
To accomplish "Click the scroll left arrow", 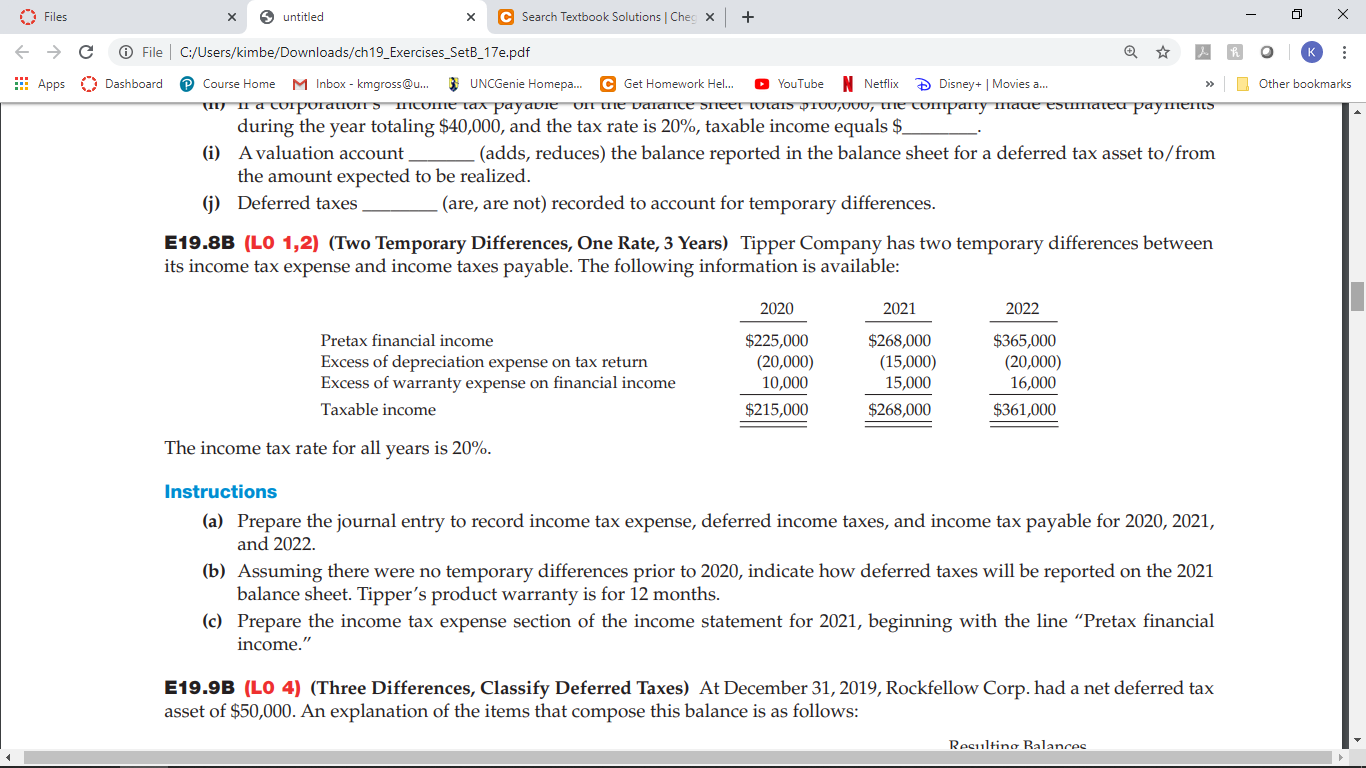I will (x=8, y=760).
